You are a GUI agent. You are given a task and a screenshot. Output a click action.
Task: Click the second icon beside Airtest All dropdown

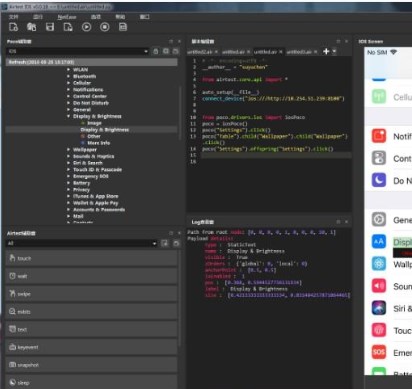coord(176,243)
